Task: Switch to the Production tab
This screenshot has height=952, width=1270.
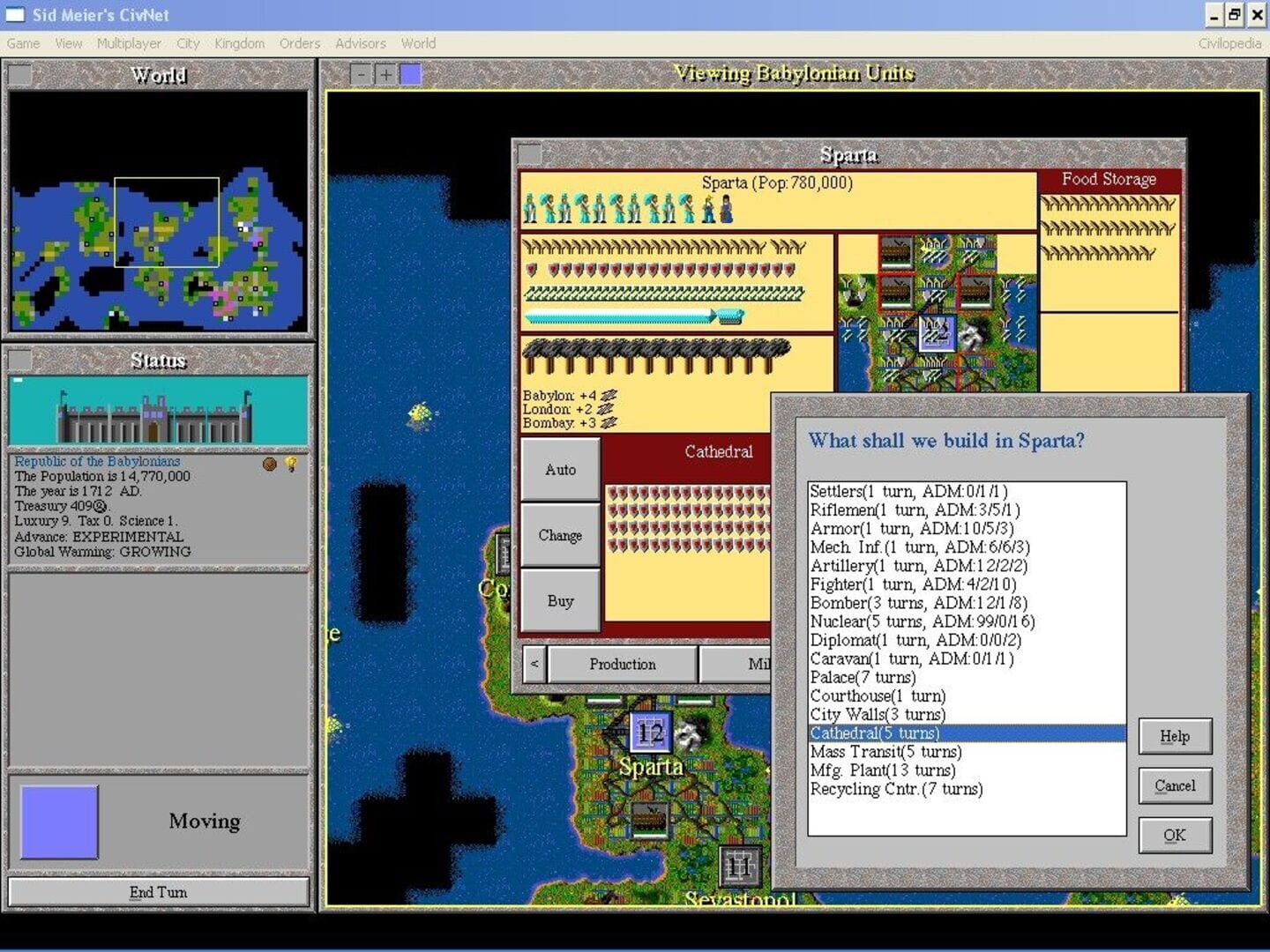Action: click(x=622, y=664)
